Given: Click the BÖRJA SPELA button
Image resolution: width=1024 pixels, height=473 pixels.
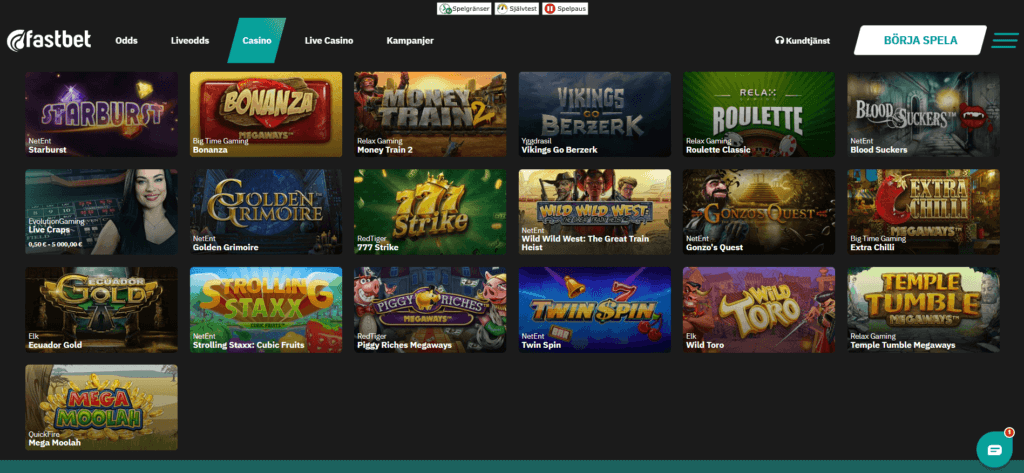Looking at the screenshot, I should 920,41.
